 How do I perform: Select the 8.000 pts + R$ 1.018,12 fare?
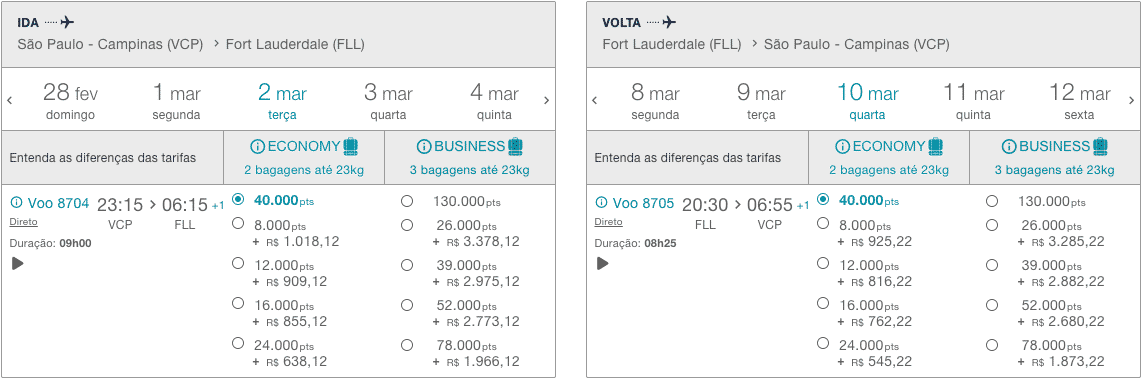[x=238, y=223]
